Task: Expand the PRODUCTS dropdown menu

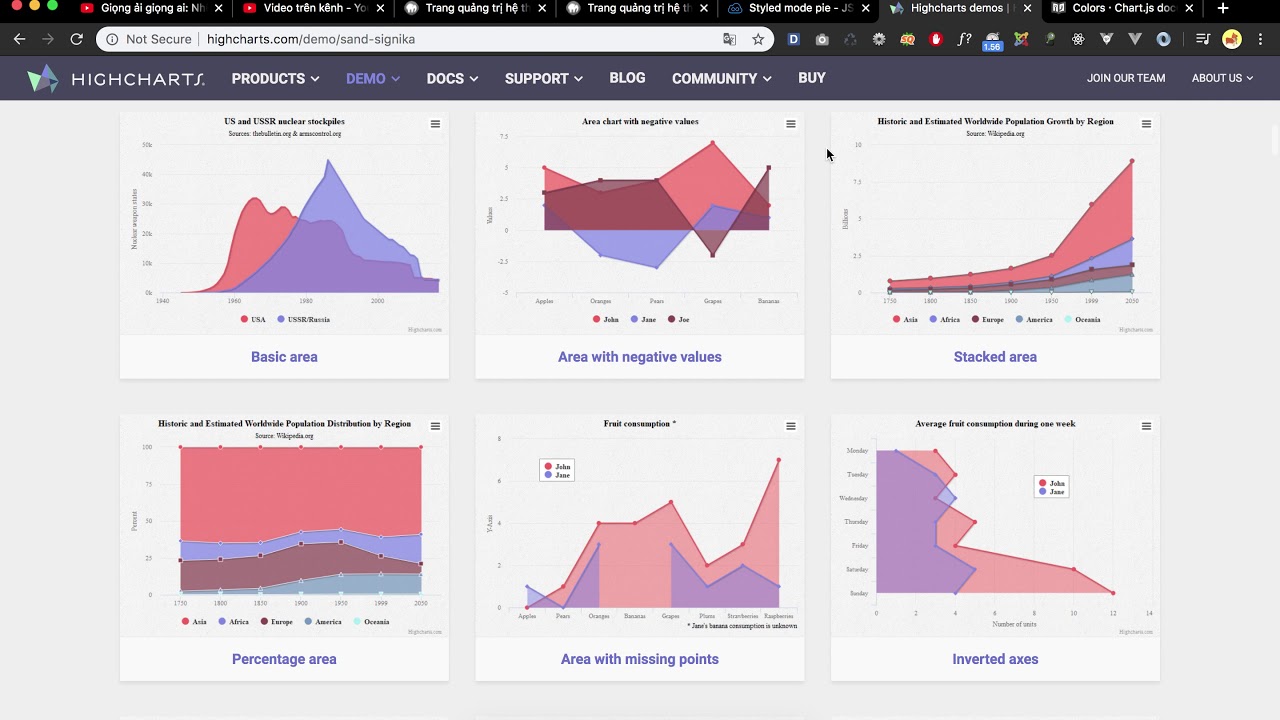Action: click(x=275, y=78)
